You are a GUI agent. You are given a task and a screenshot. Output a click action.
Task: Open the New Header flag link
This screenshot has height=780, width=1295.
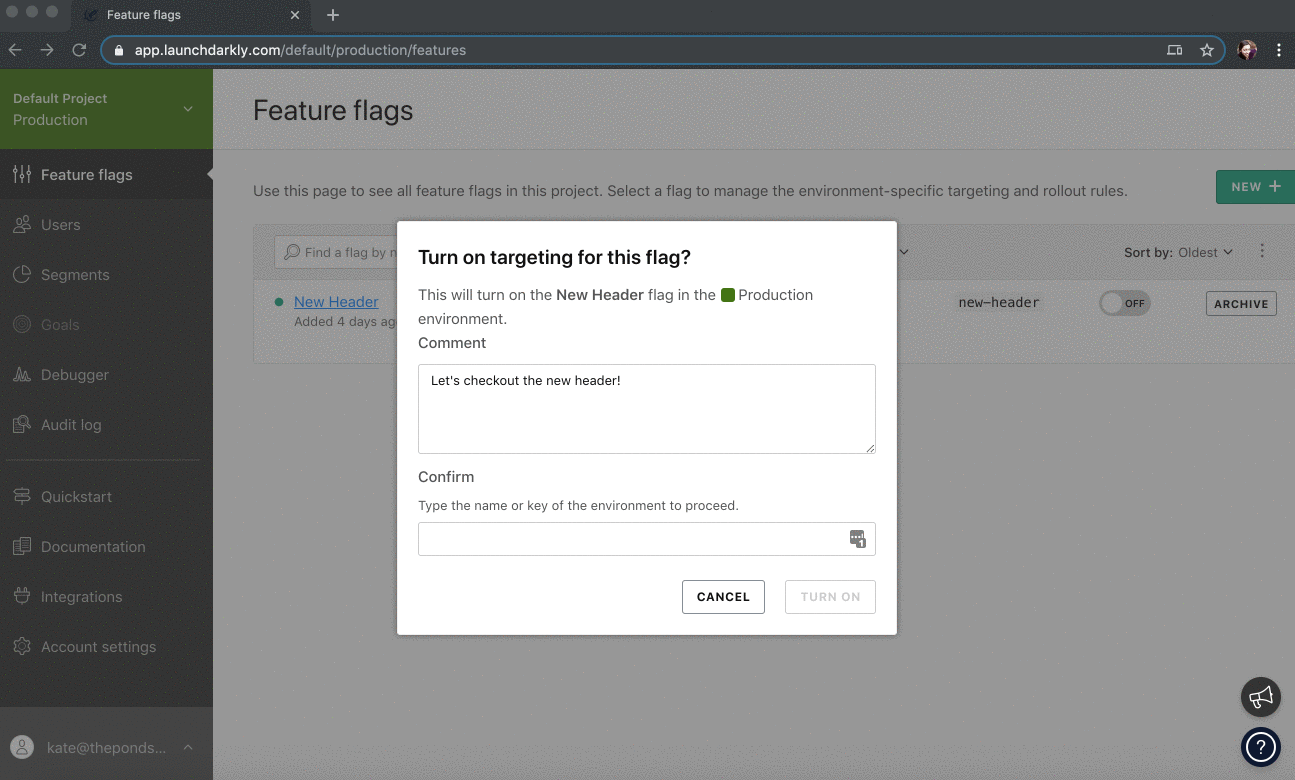(336, 301)
